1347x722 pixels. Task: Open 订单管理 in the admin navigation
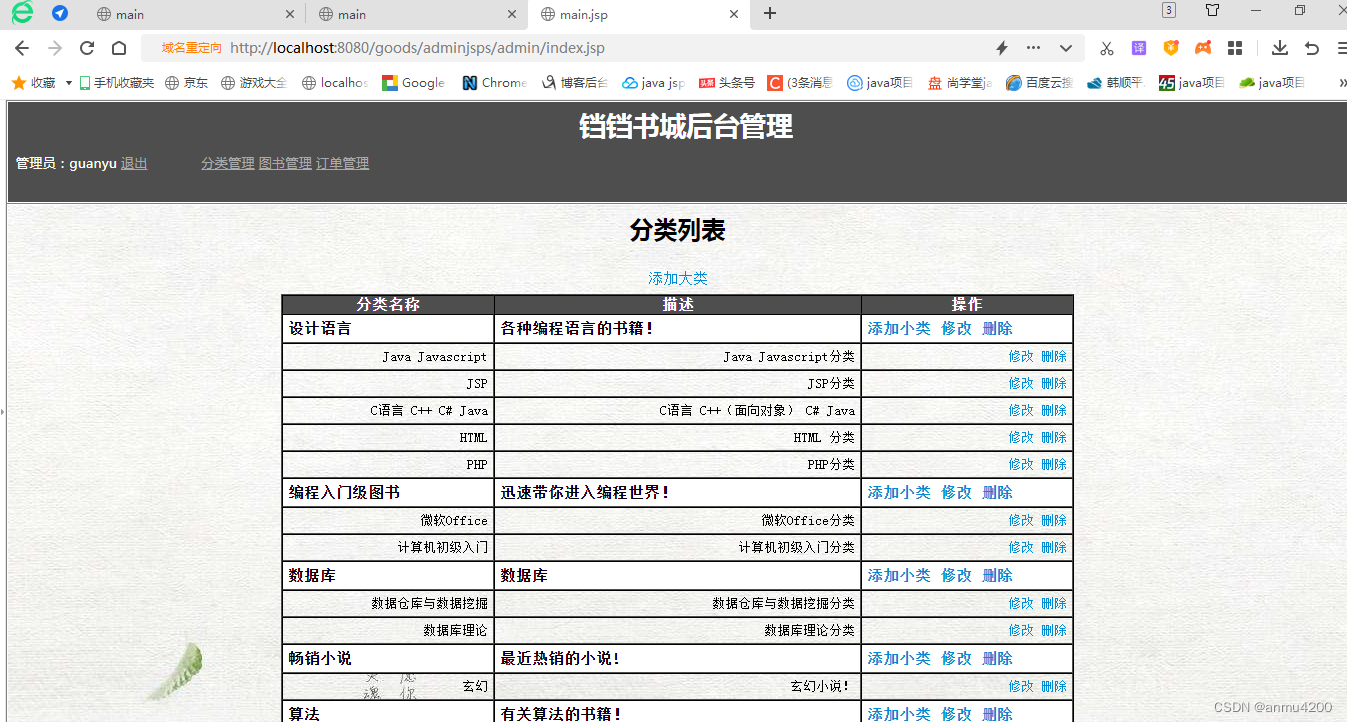343,163
